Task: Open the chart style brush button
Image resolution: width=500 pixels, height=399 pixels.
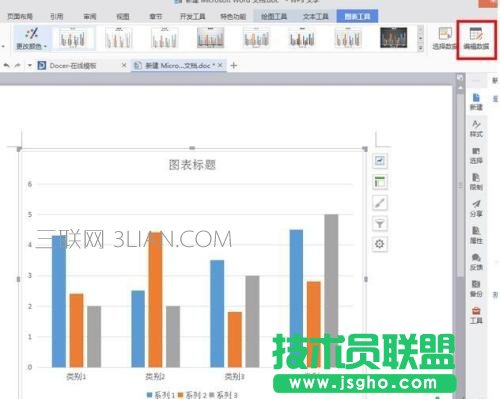Action: click(379, 203)
